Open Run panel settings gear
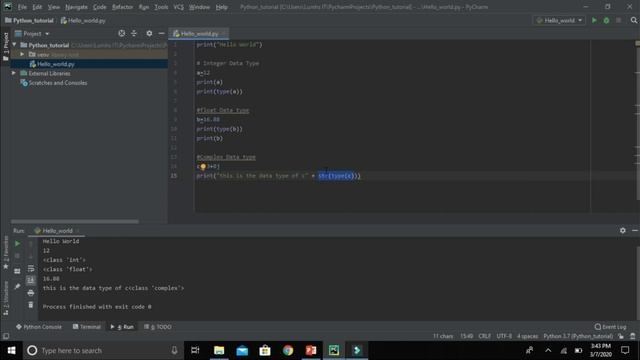The height and width of the screenshot is (360, 640). [622, 231]
